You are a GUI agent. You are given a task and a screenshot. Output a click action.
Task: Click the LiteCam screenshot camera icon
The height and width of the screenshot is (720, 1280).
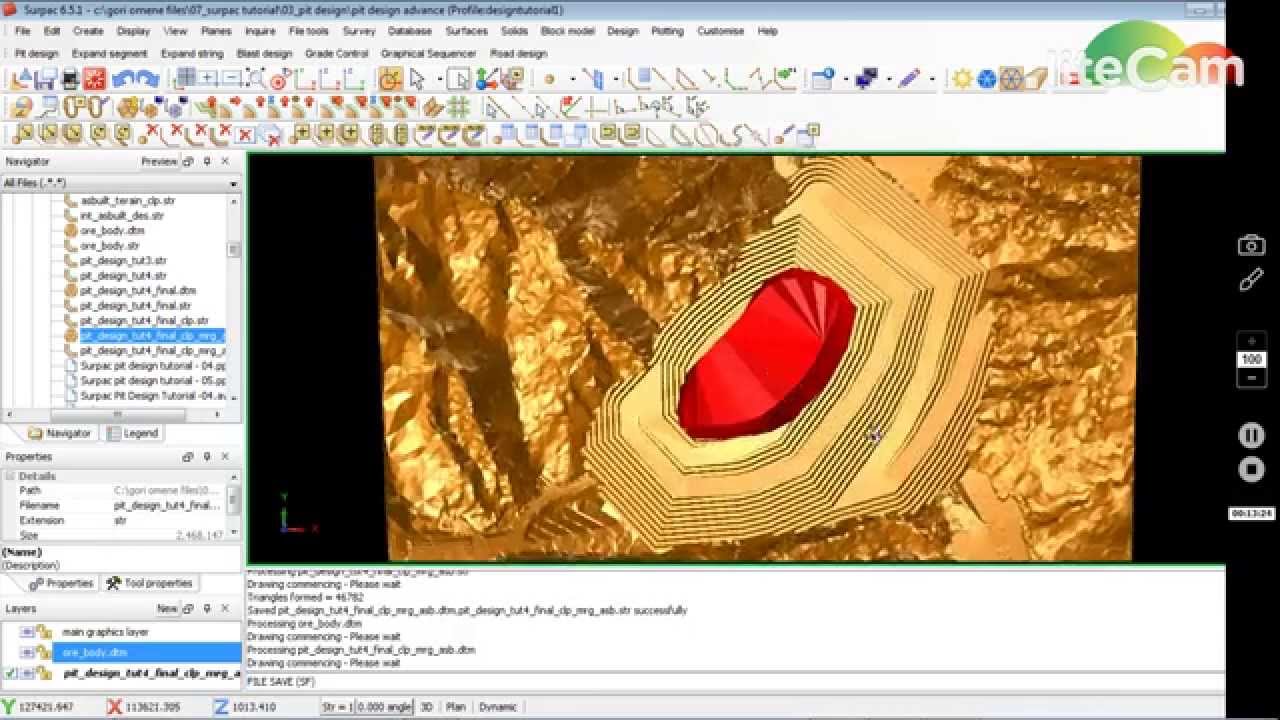pos(1251,245)
